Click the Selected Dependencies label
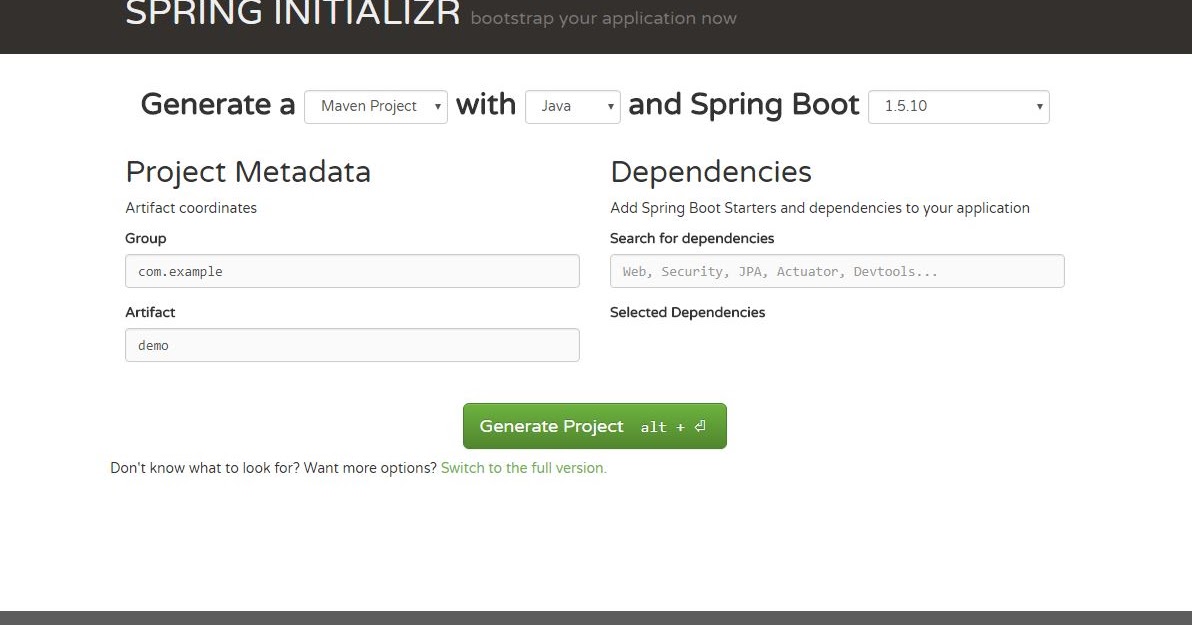This screenshot has width=1192, height=625. (x=687, y=312)
